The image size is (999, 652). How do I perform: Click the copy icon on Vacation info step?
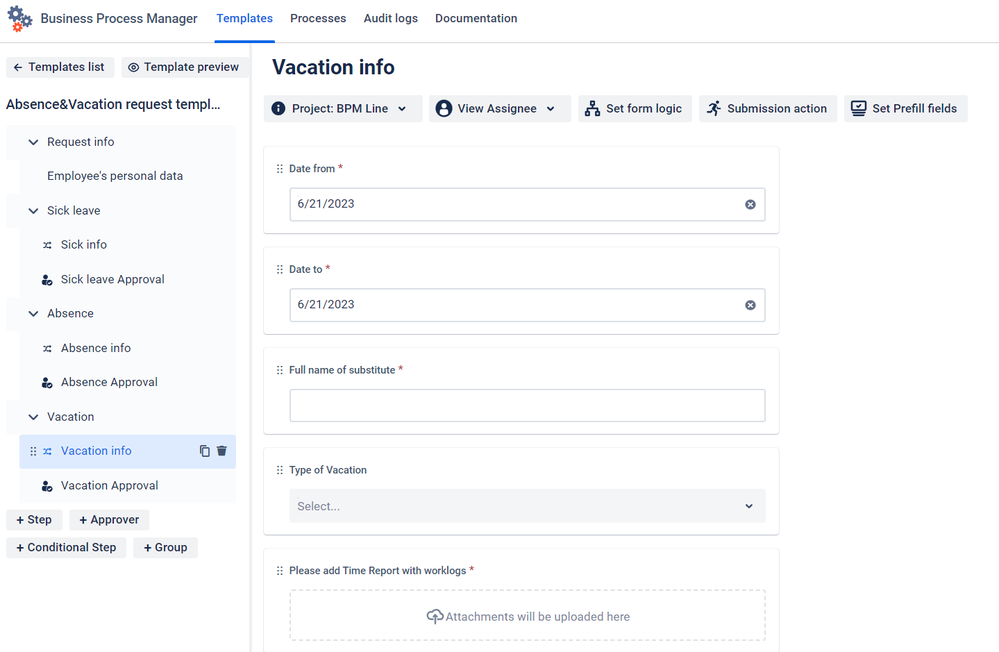point(205,451)
